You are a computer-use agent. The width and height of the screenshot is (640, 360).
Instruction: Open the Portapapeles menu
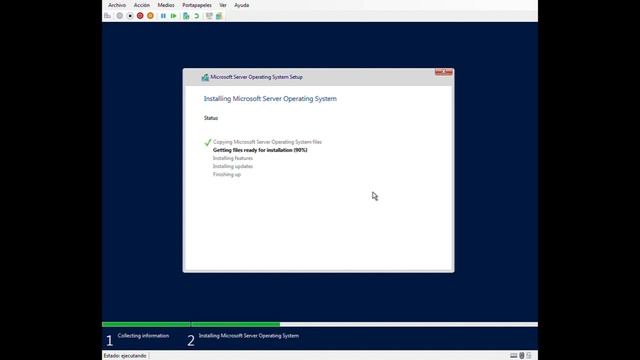point(197,5)
